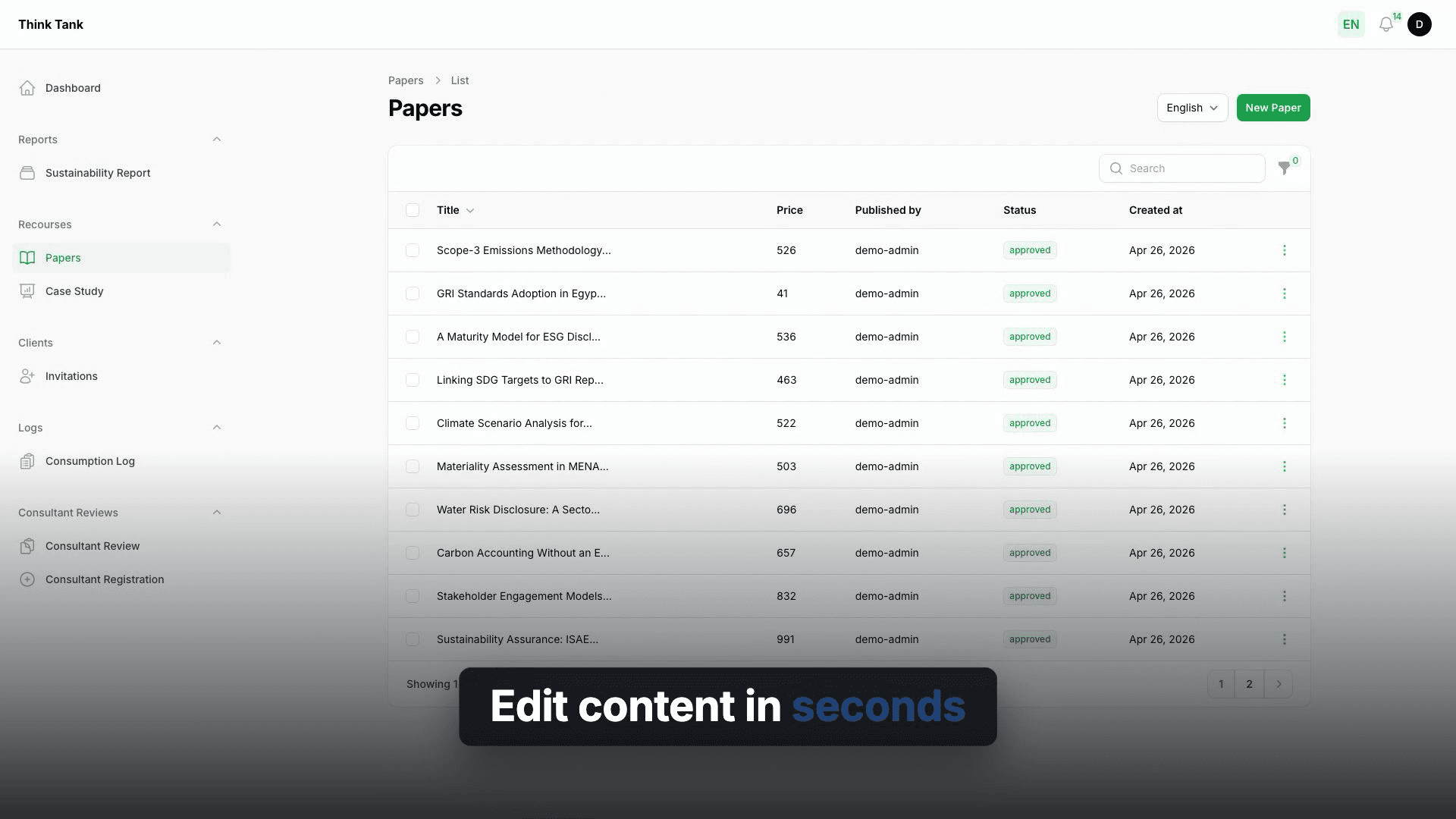Click the Invitations user-plus icon

[x=27, y=376]
